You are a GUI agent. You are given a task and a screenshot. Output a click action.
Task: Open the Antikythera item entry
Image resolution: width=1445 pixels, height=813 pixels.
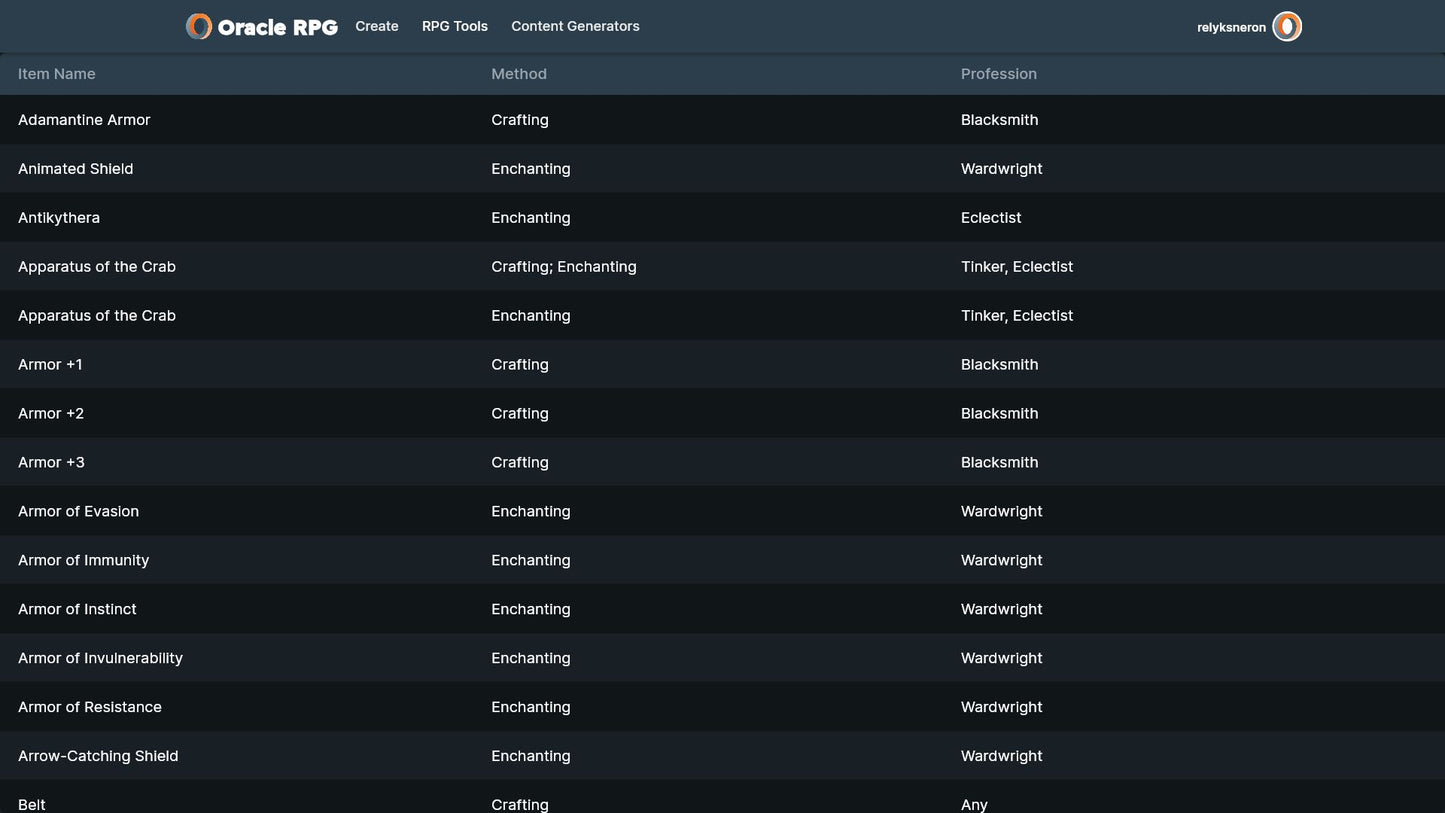tap(59, 218)
